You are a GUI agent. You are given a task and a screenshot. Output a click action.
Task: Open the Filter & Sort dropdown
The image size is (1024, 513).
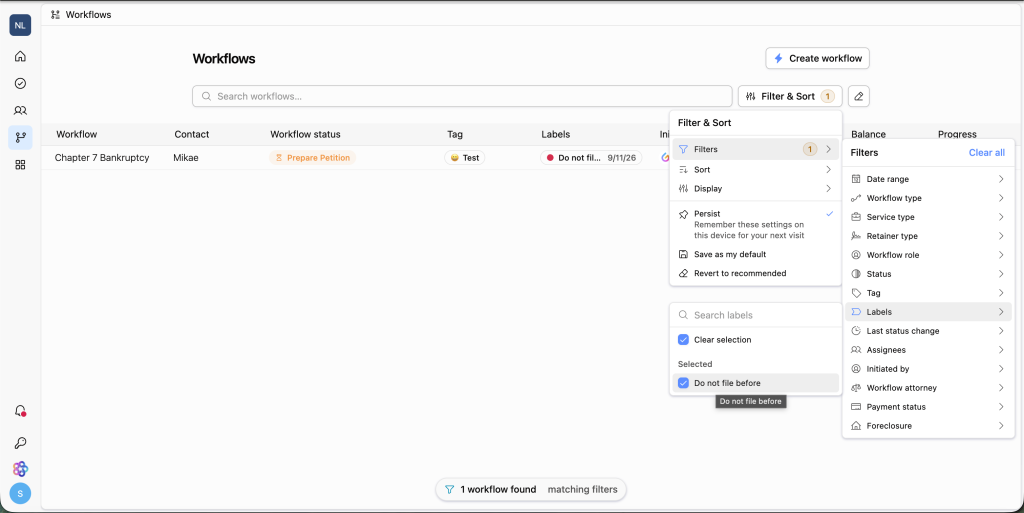click(790, 97)
